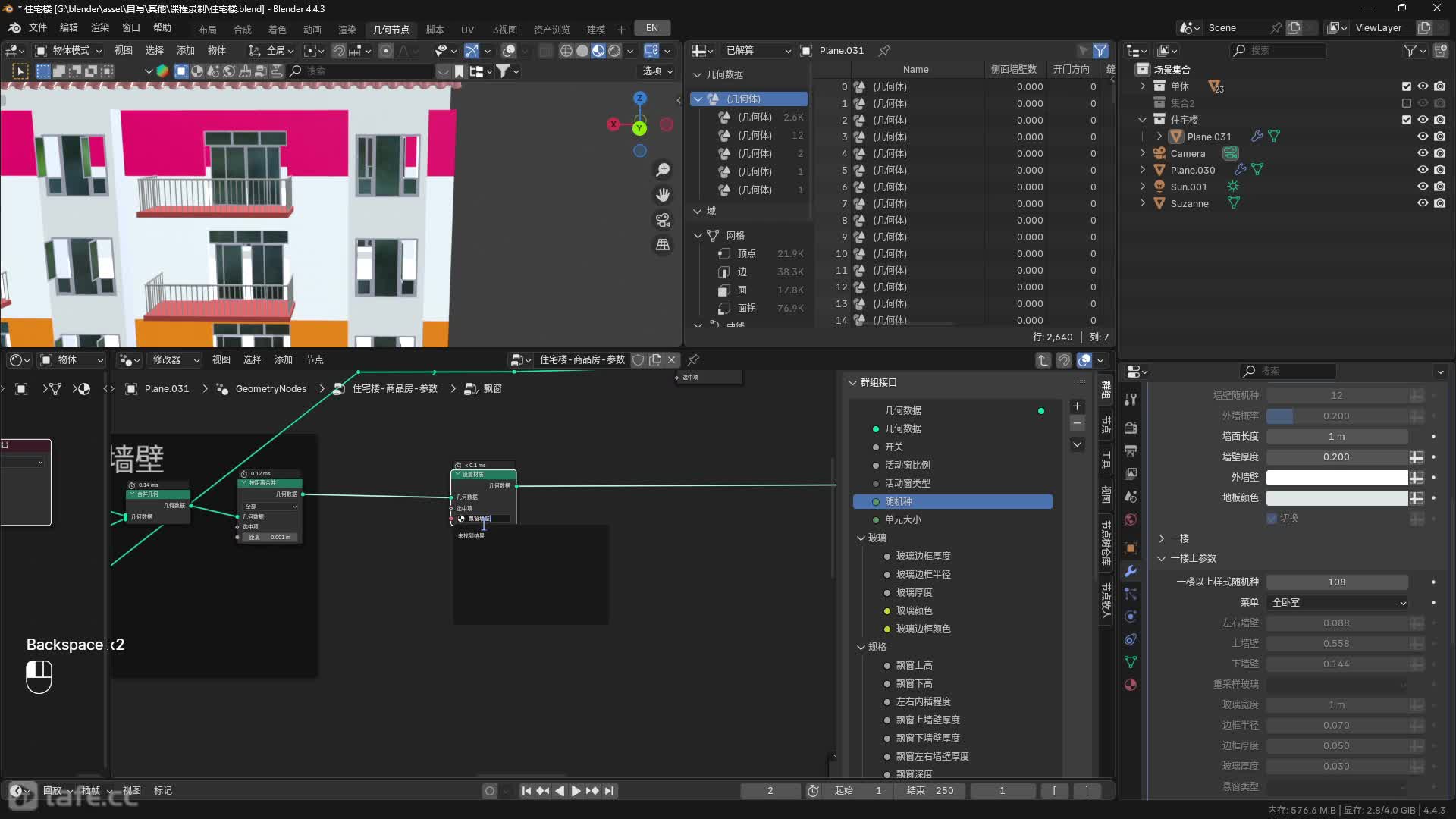
Task: Switch to the 着色 workspace tab
Action: [x=278, y=30]
